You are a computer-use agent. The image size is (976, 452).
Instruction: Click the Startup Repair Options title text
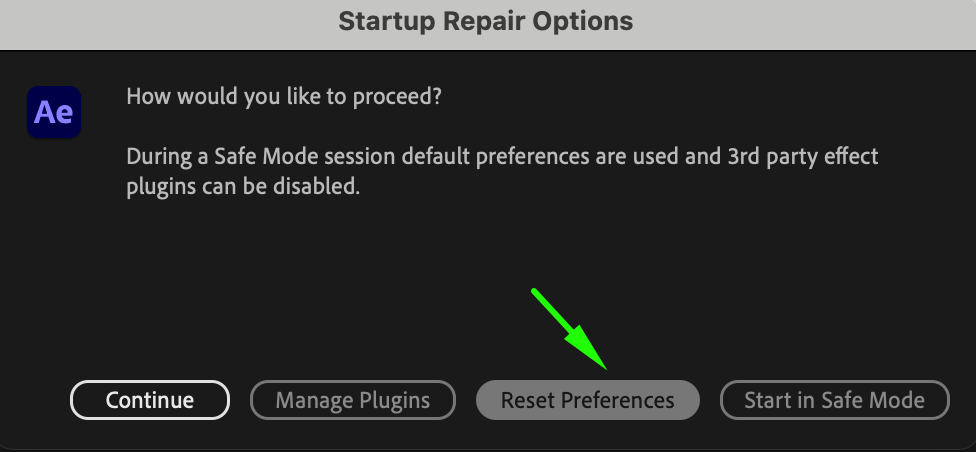point(485,21)
